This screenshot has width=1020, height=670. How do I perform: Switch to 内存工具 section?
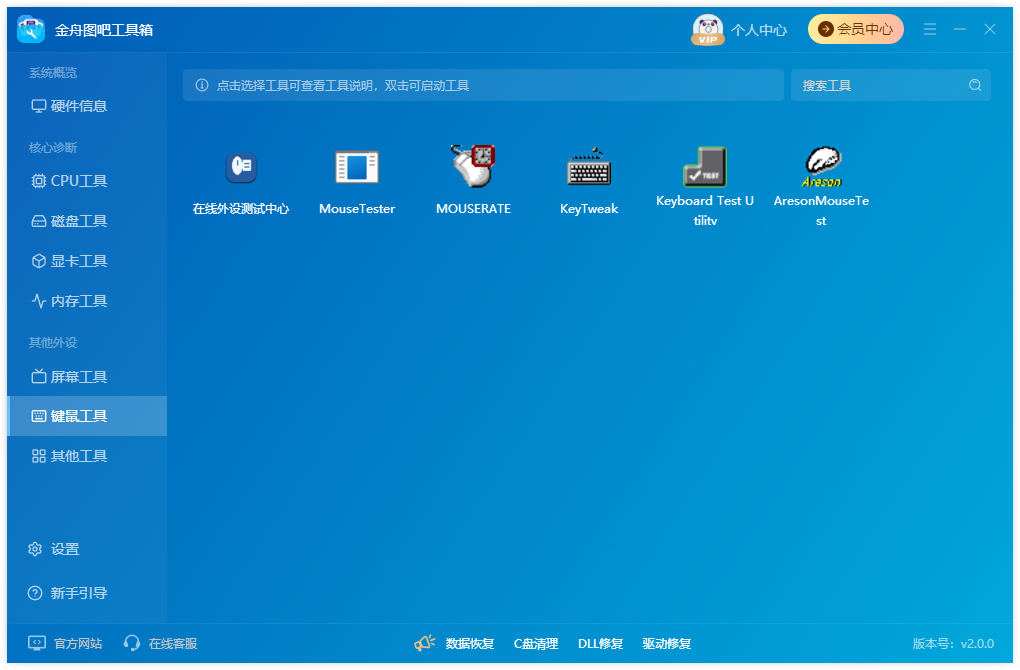pyautogui.click(x=87, y=301)
